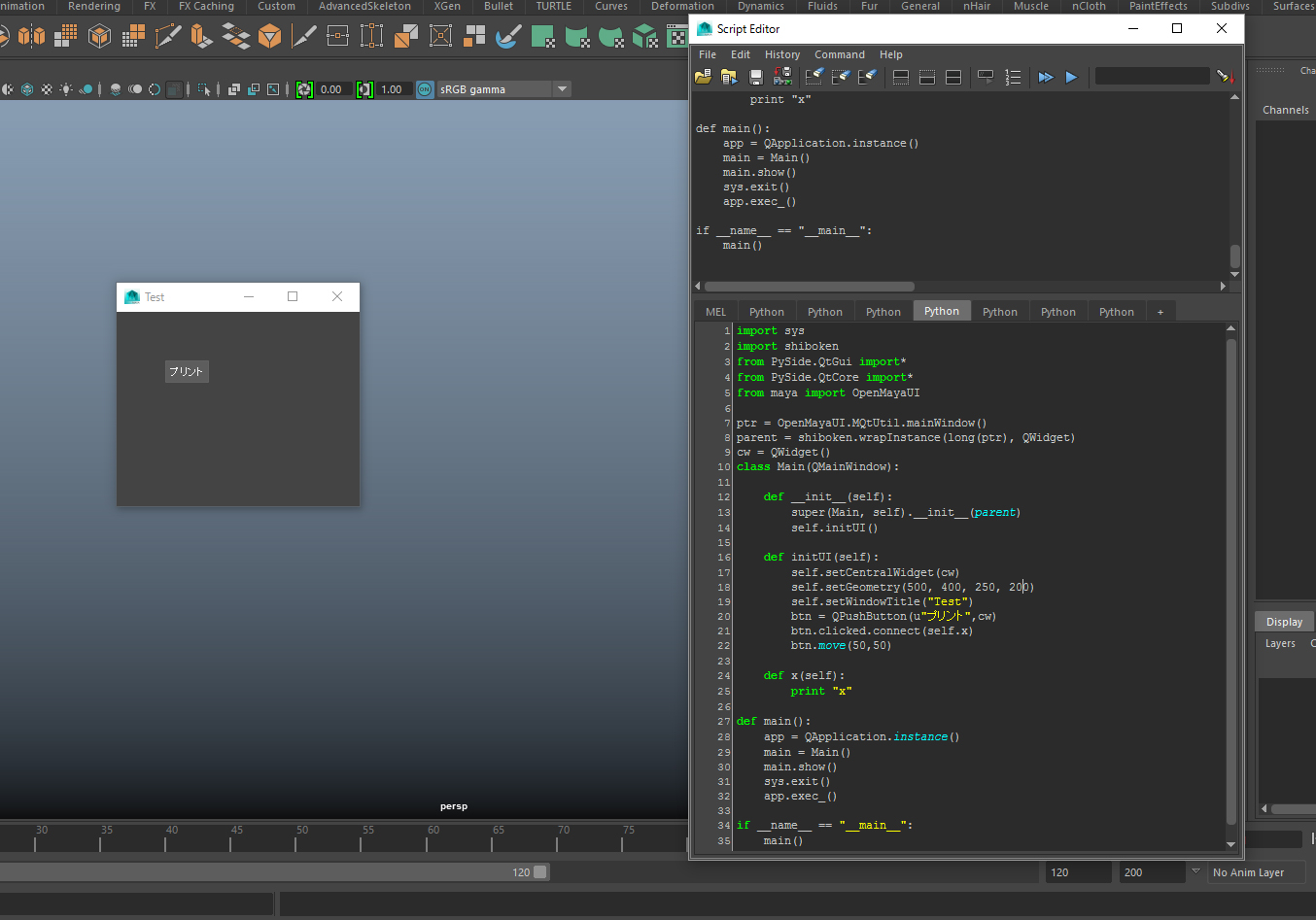Click the Save Script disk icon
The width and height of the screenshot is (1316, 920).
point(756,77)
